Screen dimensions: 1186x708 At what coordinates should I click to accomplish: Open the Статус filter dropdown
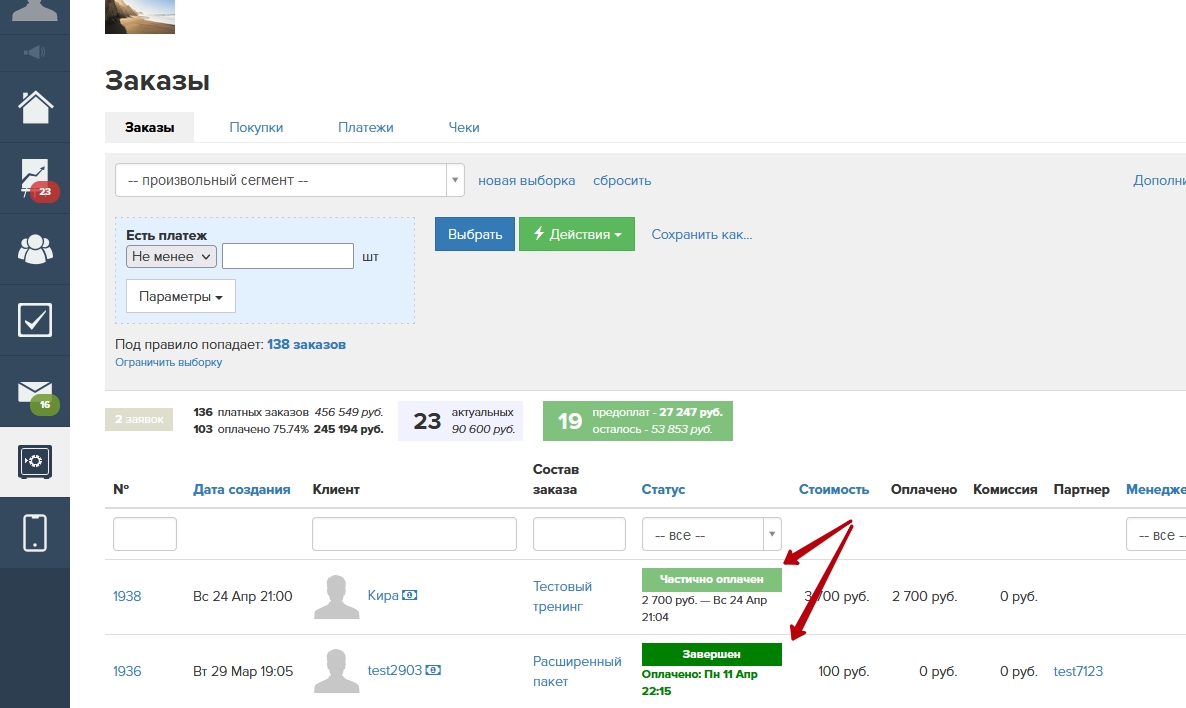pos(711,535)
